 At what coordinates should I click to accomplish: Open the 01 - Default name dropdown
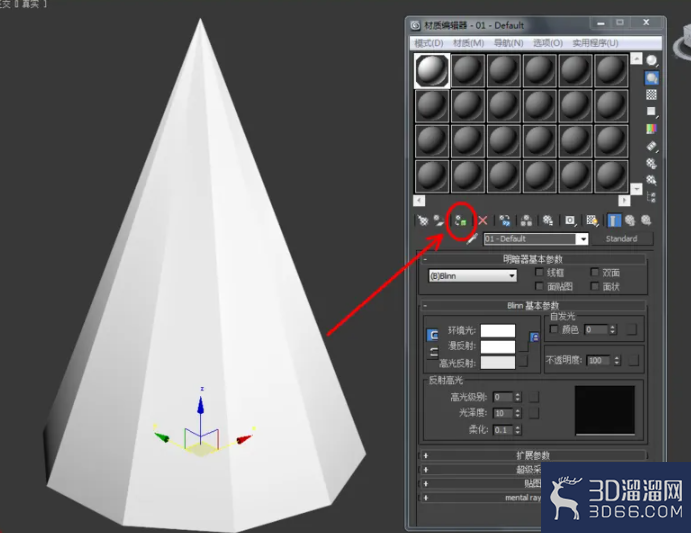pyautogui.click(x=583, y=239)
